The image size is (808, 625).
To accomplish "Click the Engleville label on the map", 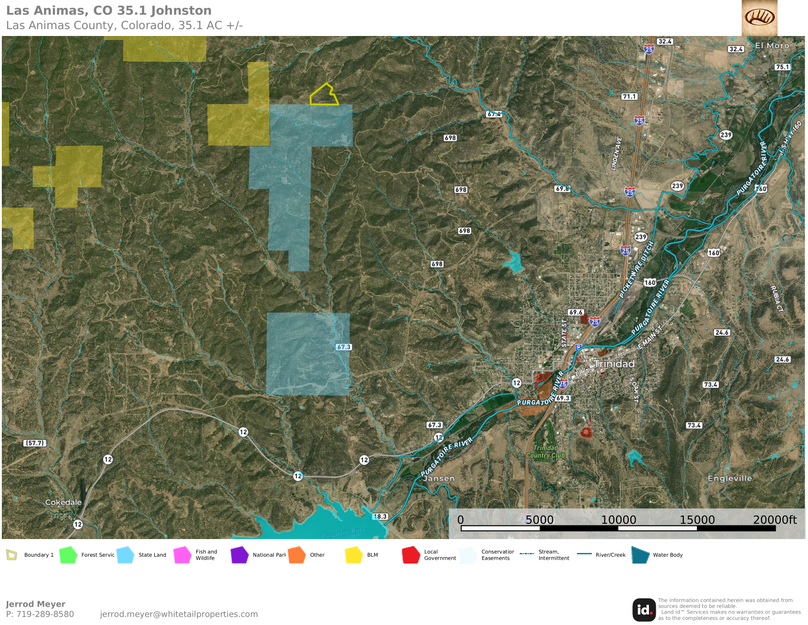I will 729,478.
